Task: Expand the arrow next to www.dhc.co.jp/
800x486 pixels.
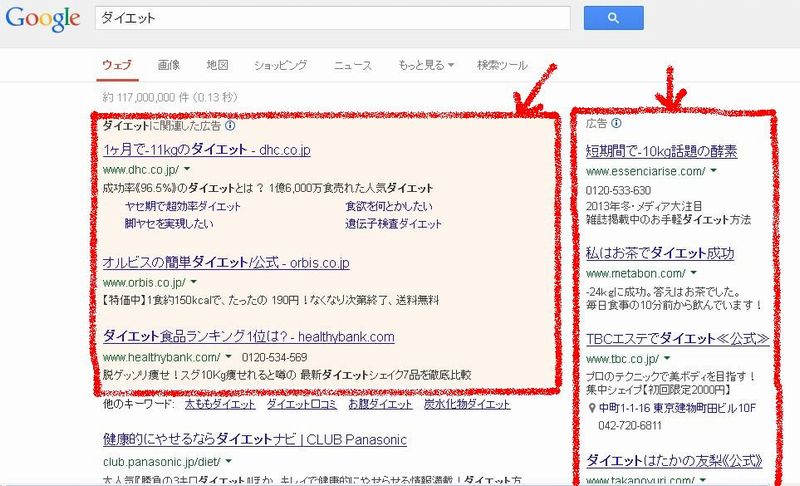Action: tap(187, 168)
